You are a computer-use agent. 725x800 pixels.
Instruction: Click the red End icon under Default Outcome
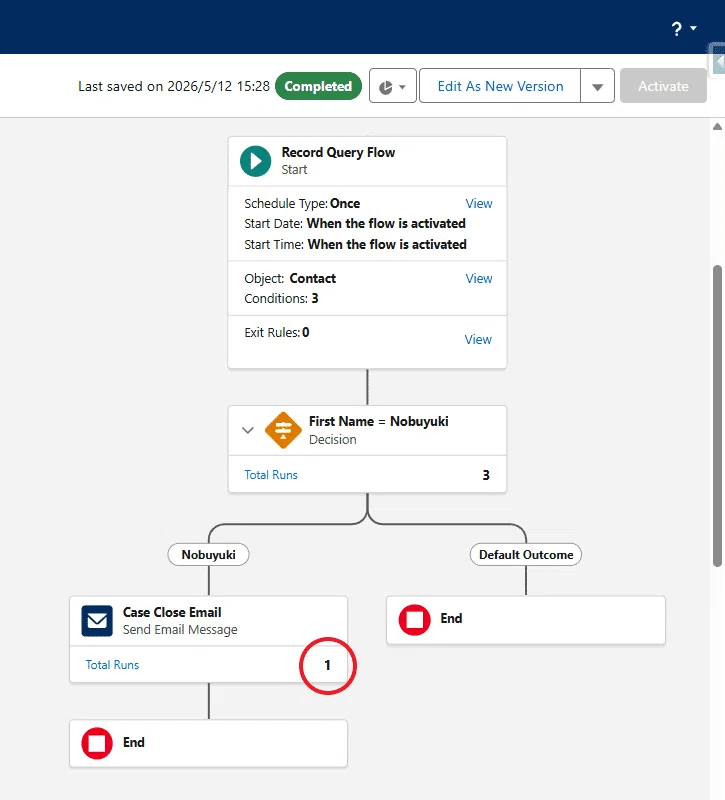point(414,619)
